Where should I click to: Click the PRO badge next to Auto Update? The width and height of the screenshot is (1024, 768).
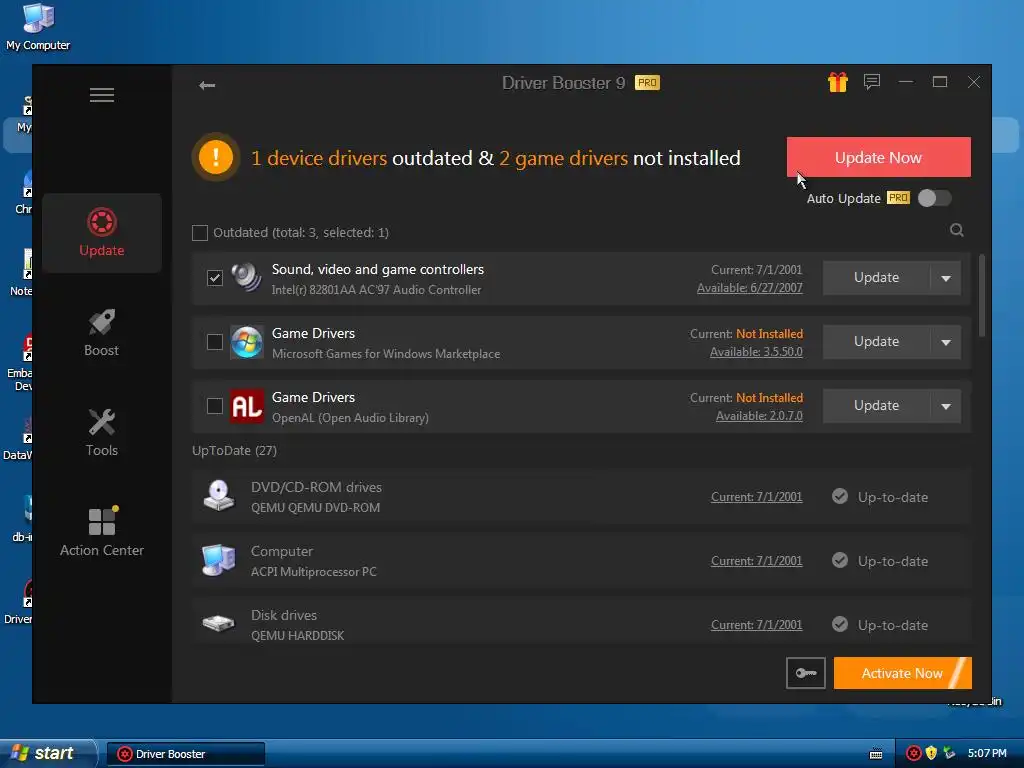898,198
